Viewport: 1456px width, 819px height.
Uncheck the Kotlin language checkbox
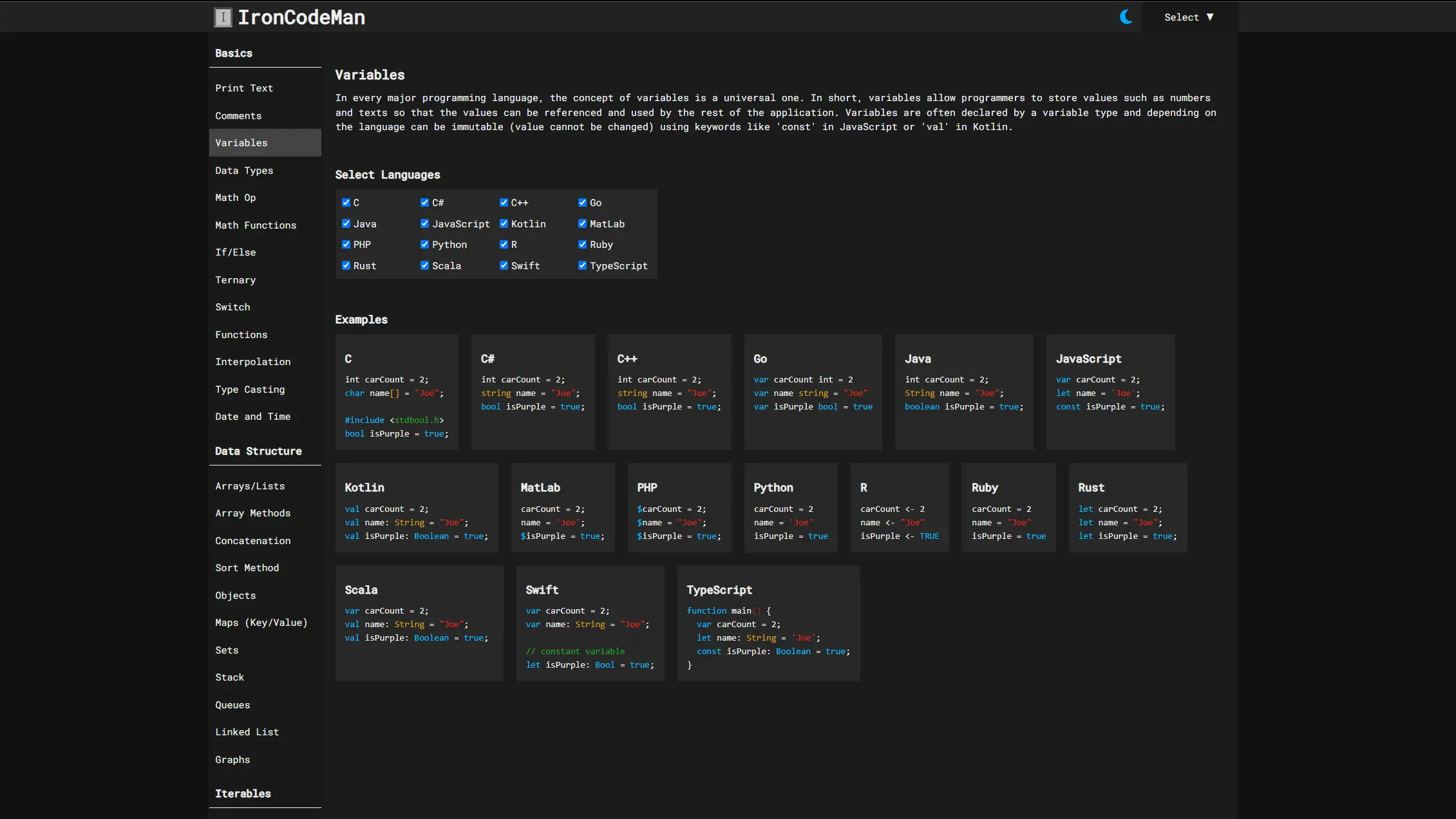pyautogui.click(x=504, y=223)
